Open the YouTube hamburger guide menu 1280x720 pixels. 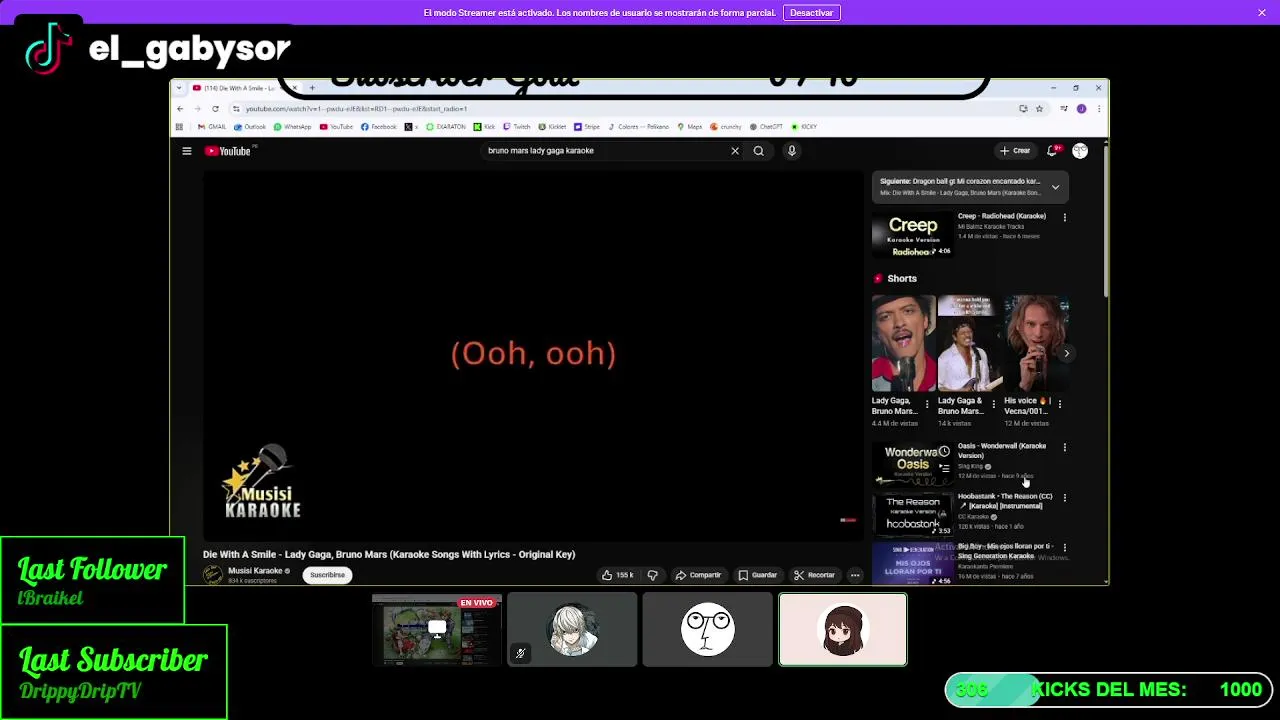[186, 151]
